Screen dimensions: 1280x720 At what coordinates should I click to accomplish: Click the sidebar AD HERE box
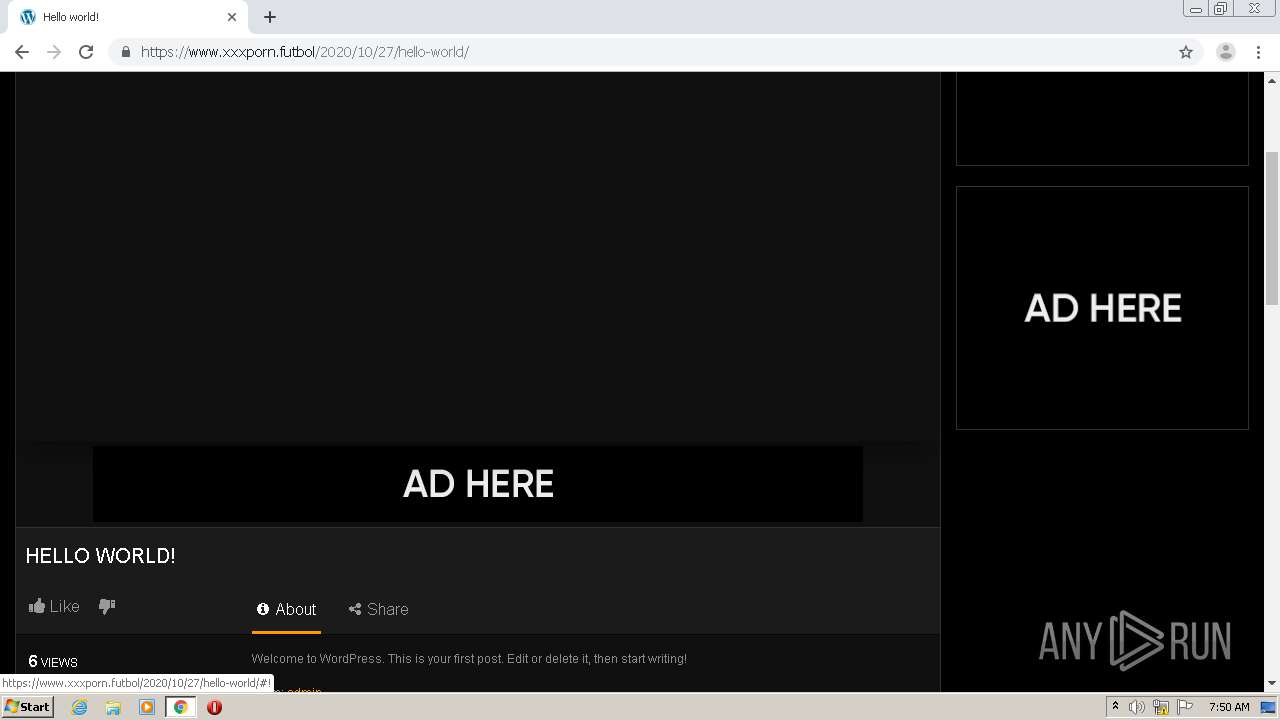click(x=1102, y=308)
